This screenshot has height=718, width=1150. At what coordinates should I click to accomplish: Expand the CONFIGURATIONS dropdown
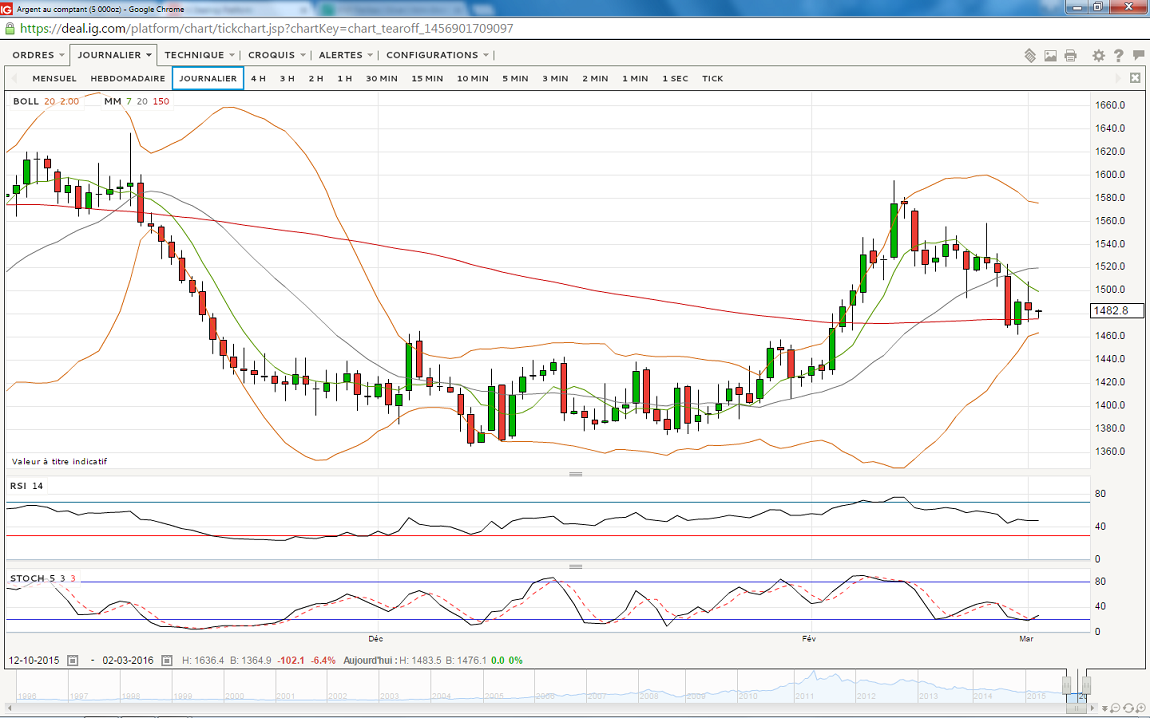[x=437, y=55]
